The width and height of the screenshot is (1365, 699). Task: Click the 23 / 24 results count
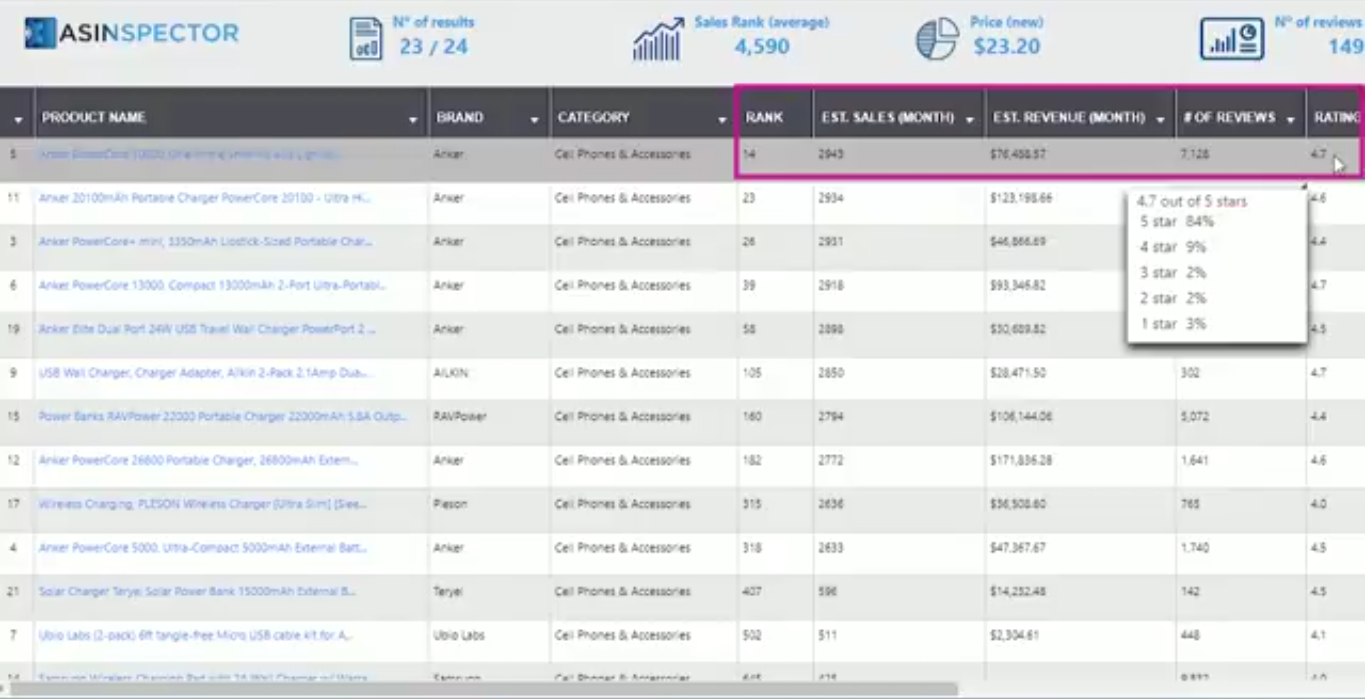[433, 47]
